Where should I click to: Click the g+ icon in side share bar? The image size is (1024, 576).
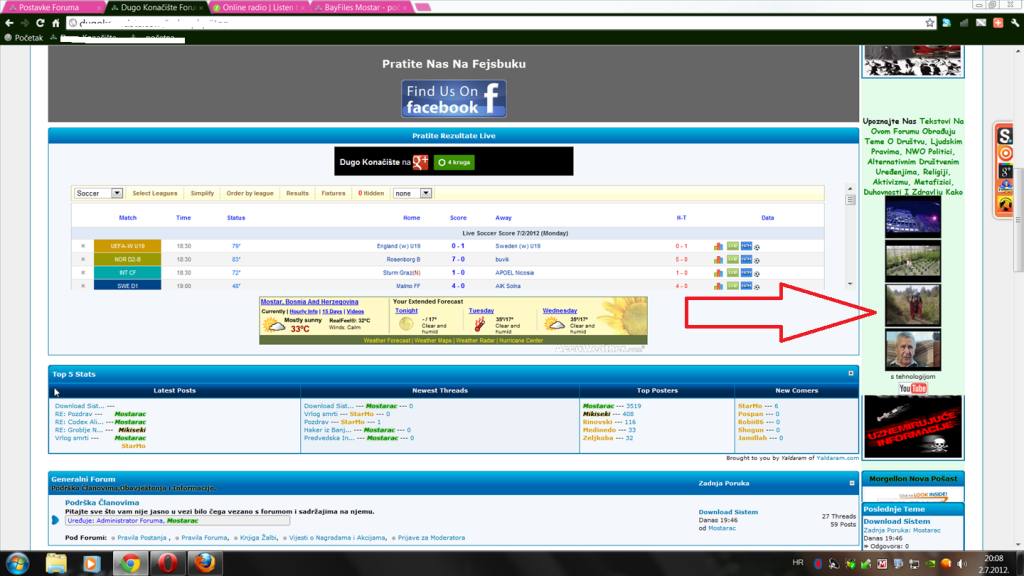(x=1005, y=171)
